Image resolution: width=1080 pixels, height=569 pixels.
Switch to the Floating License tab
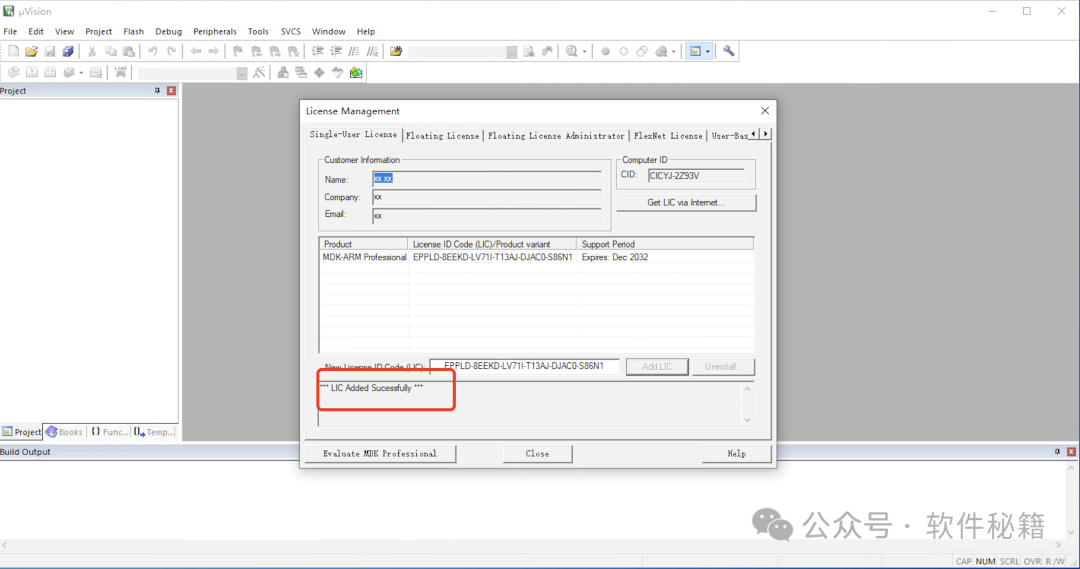click(x=442, y=136)
